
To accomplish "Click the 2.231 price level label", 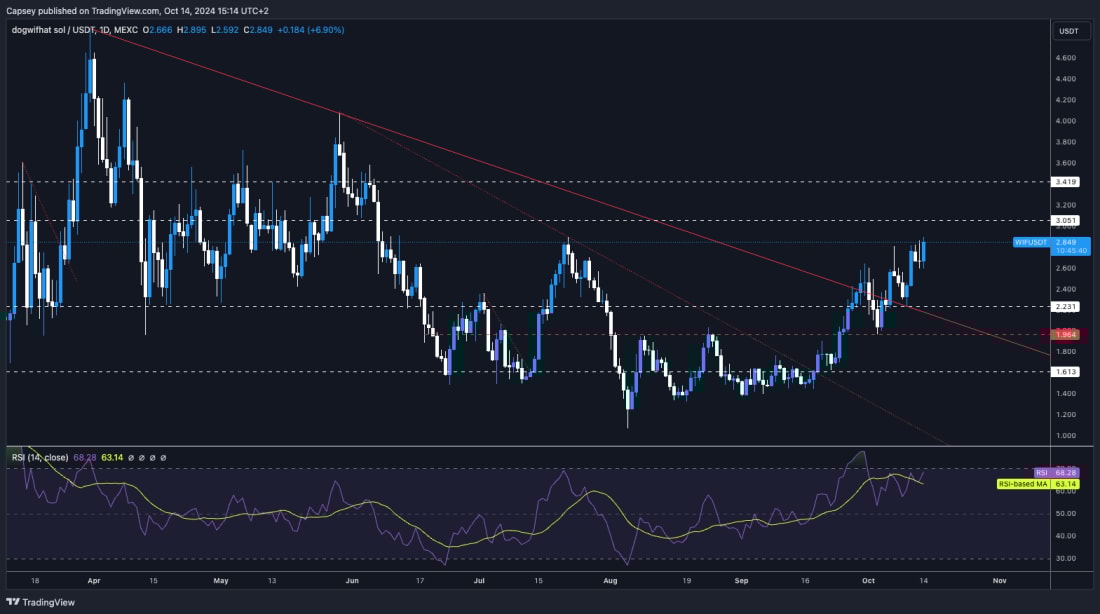I will (x=1066, y=308).
